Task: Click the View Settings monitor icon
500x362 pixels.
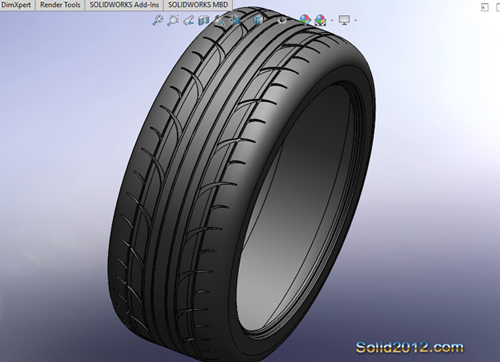Action: (344, 20)
